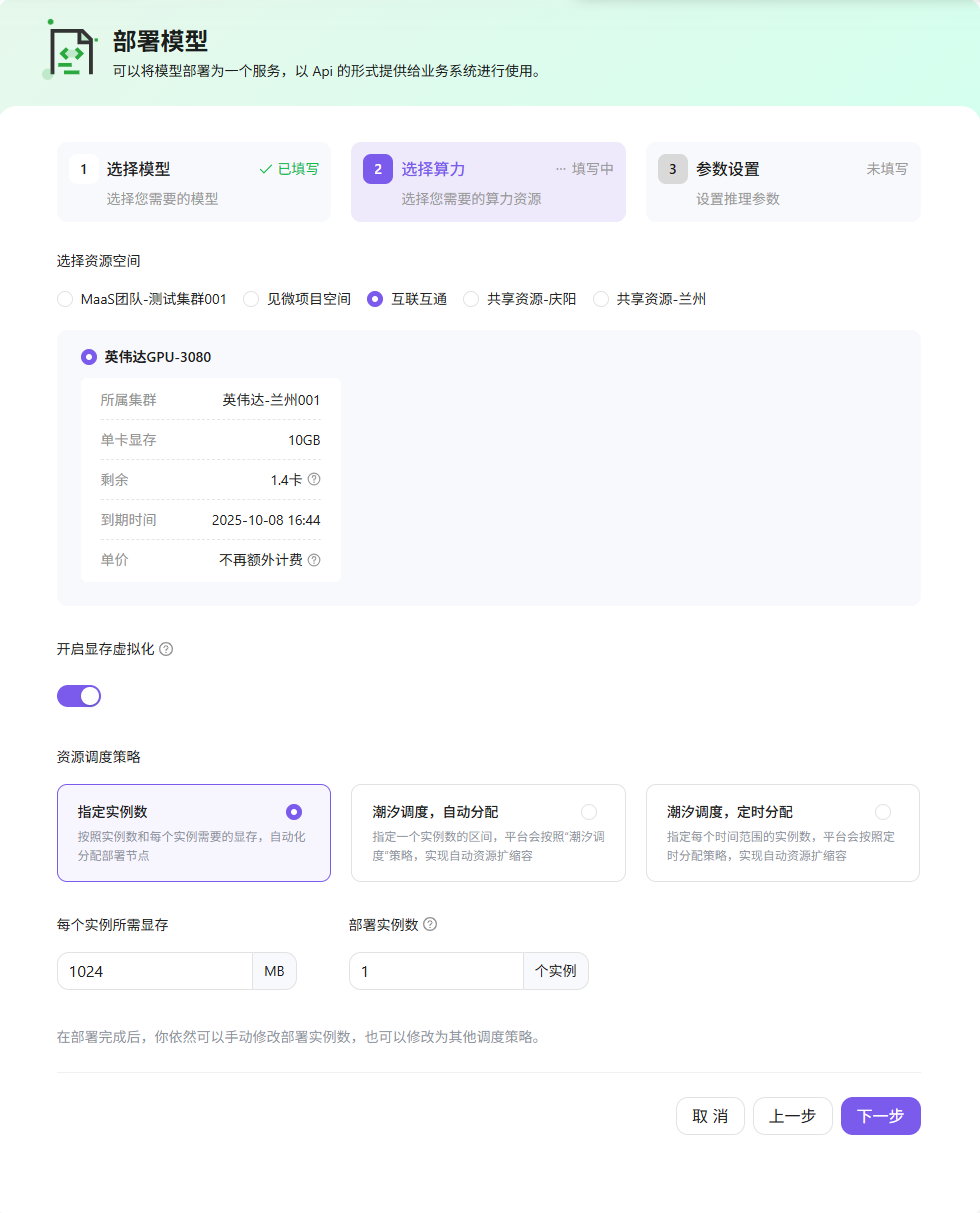Click the 每个实例所需显存 input field
This screenshot has height=1213, width=980.
pyautogui.click(x=155, y=970)
